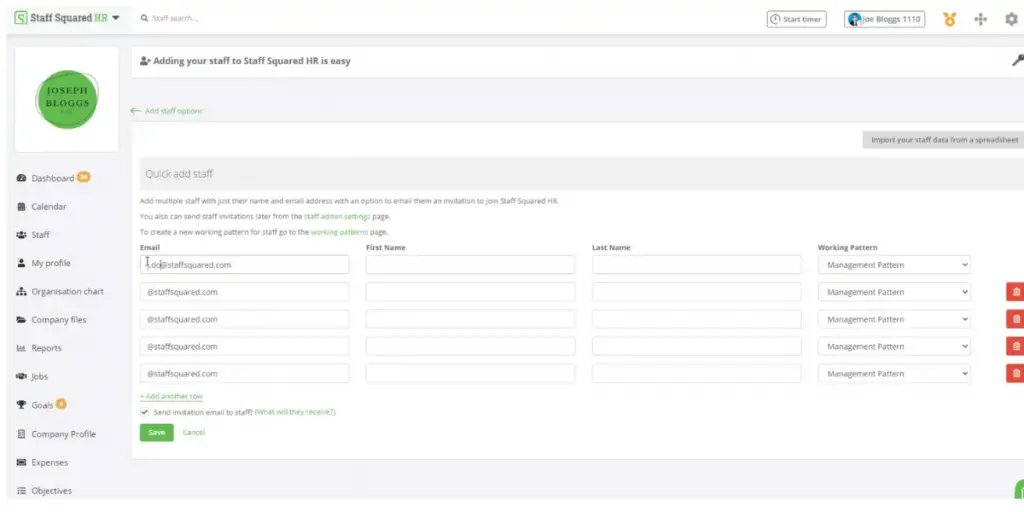
Task: Click the Jobs handshake icon
Action: [21, 377]
